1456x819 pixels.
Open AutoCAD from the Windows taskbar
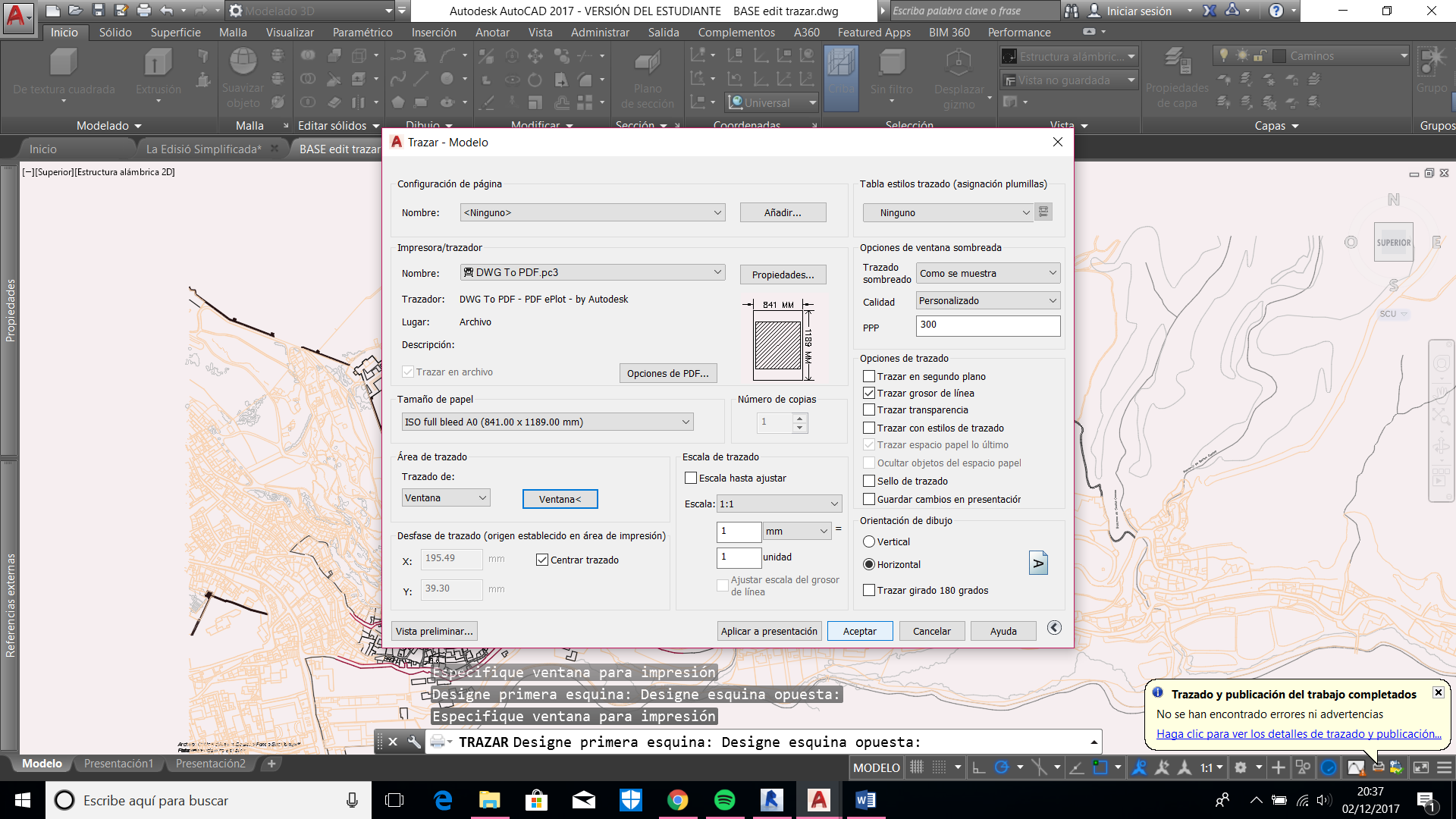(x=818, y=800)
